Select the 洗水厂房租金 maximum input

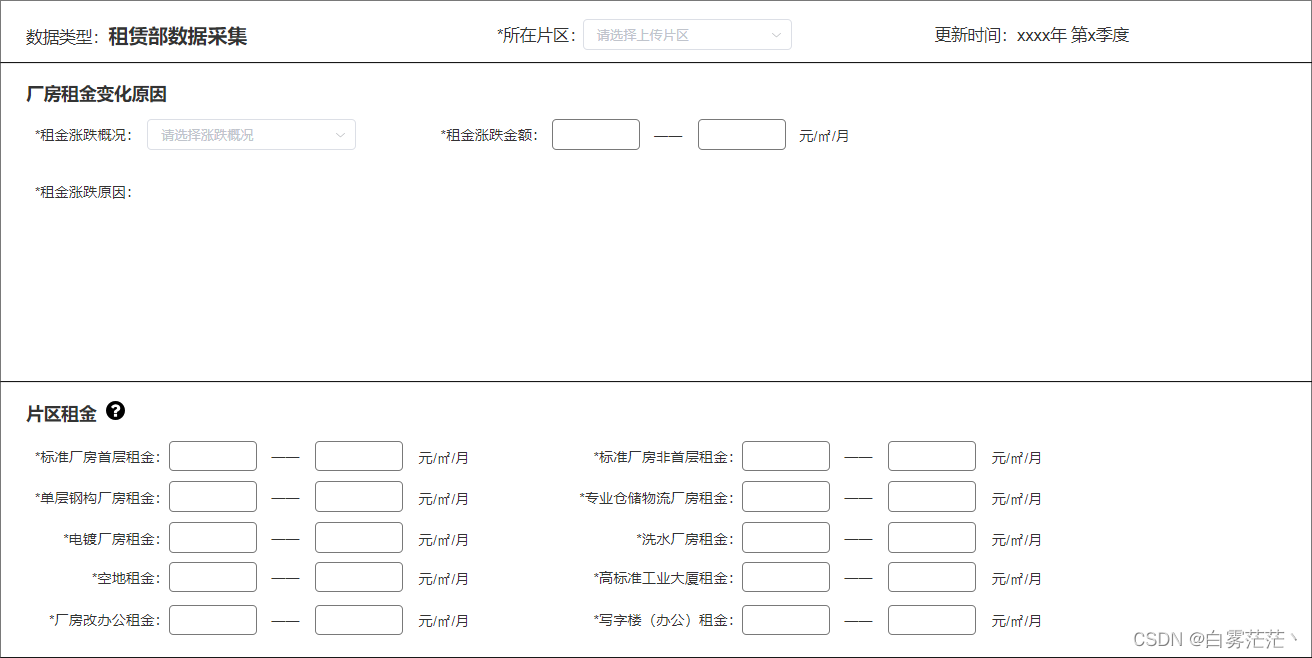pyautogui.click(x=932, y=538)
